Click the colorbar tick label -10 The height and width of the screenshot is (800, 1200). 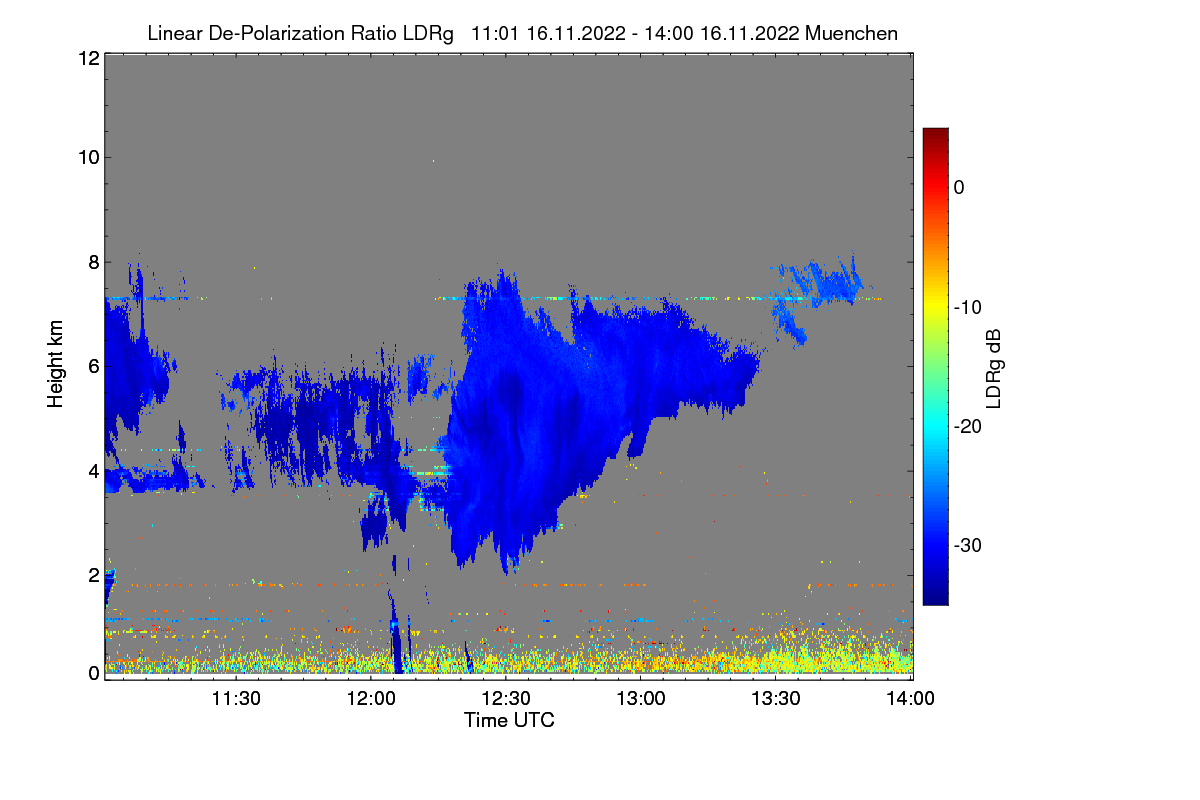[967, 307]
